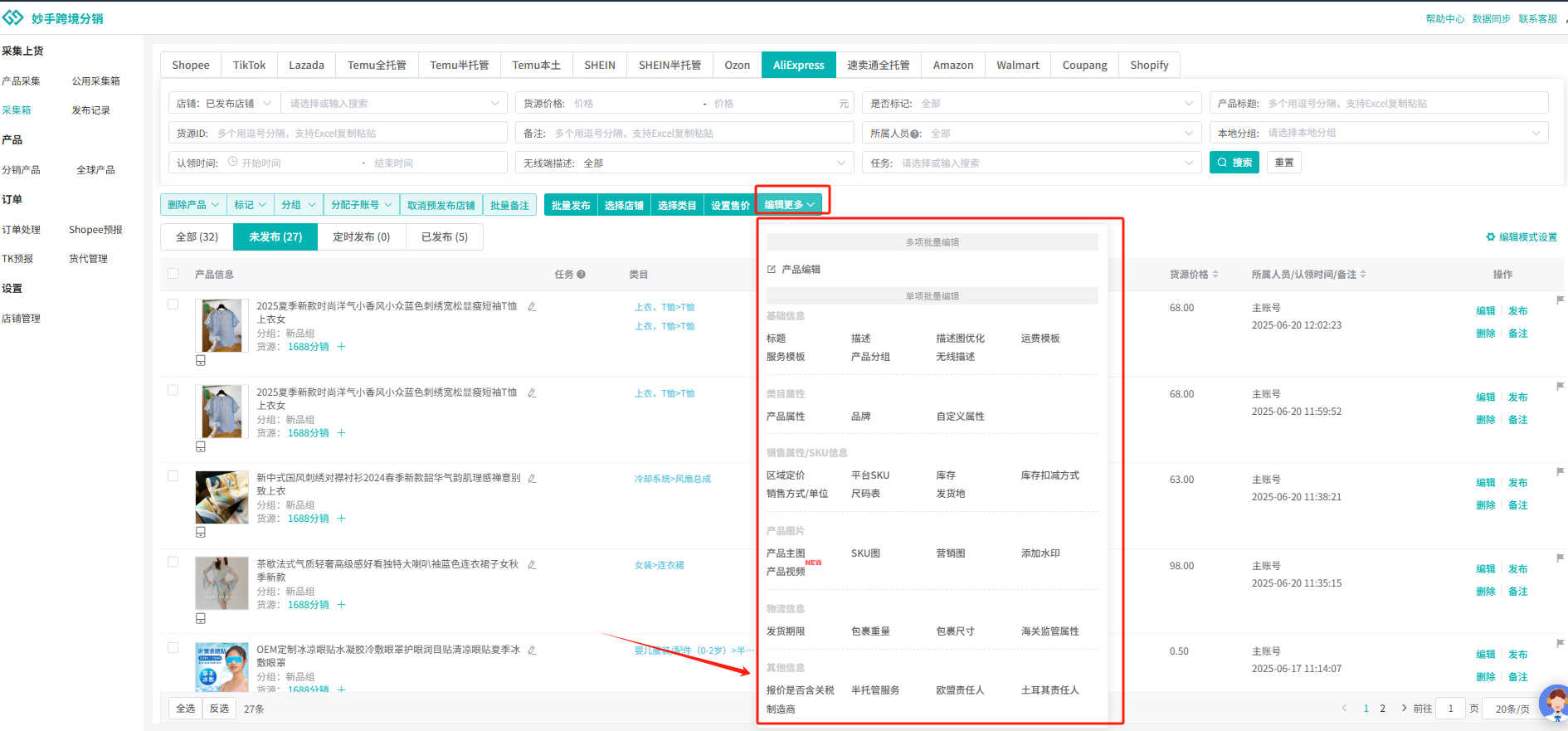
Task: Select 区域定价 in the edit dropdown
Action: [x=786, y=475]
